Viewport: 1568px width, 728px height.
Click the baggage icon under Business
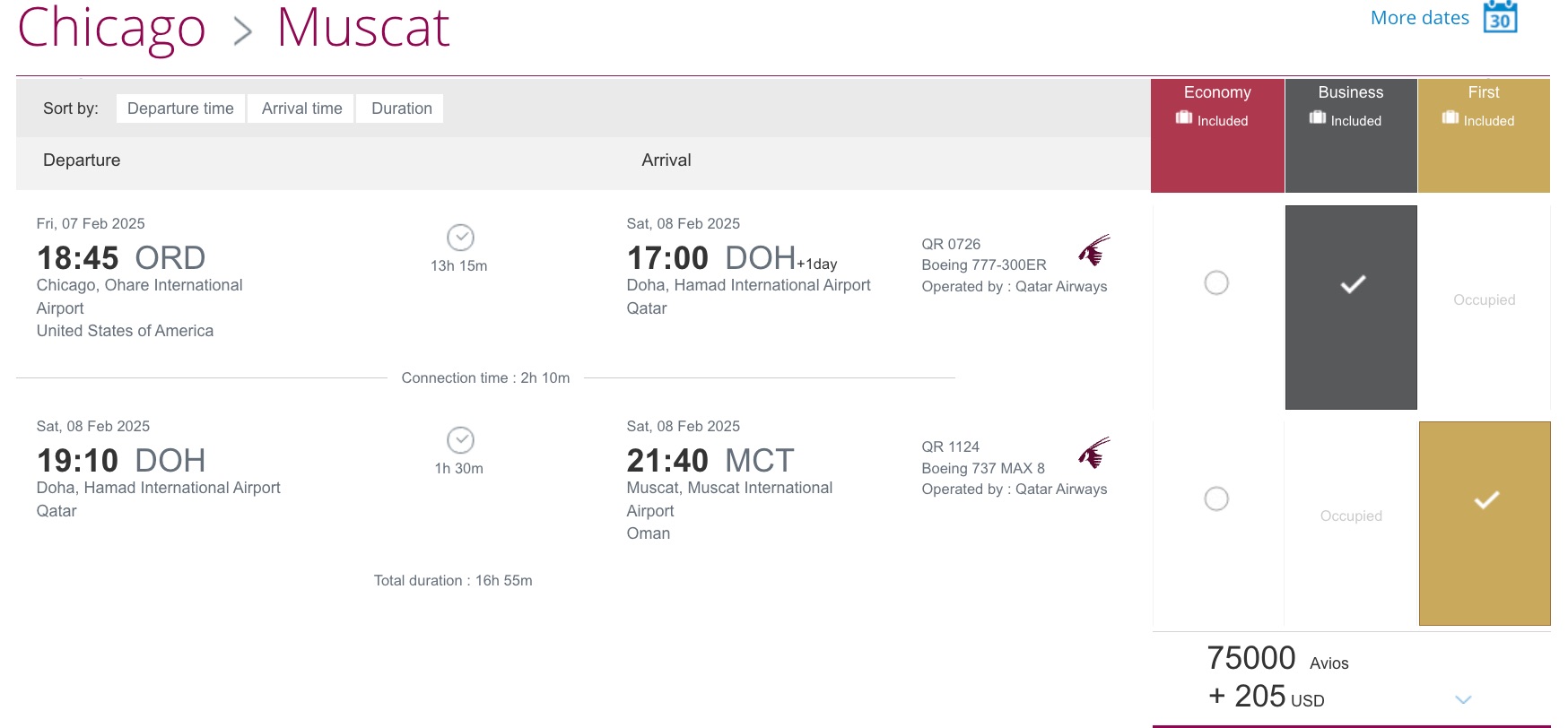pos(1317,118)
